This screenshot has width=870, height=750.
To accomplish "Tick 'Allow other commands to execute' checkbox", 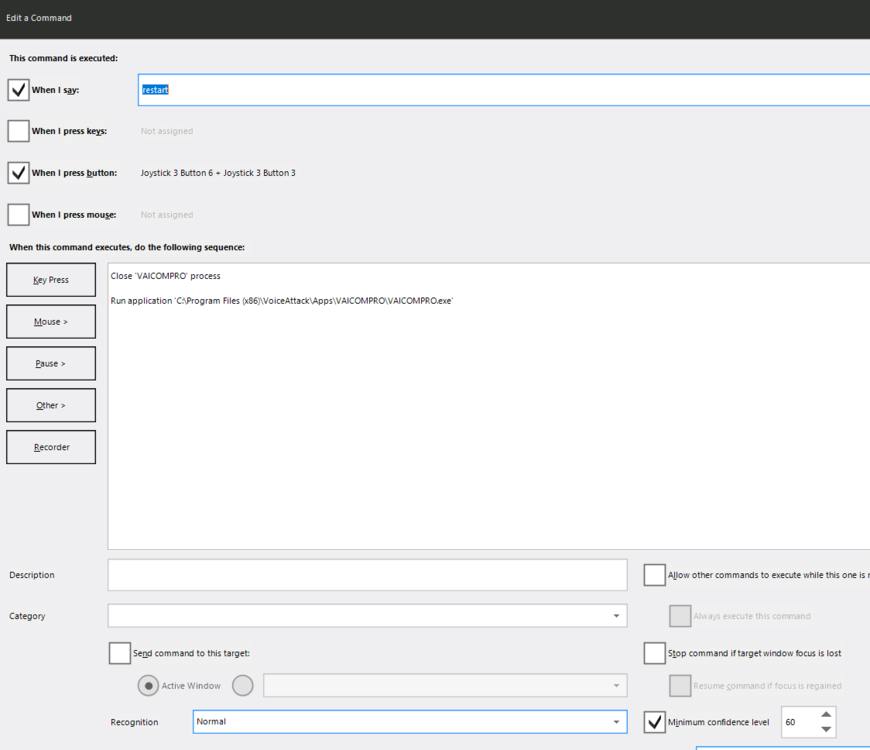I will [x=655, y=575].
